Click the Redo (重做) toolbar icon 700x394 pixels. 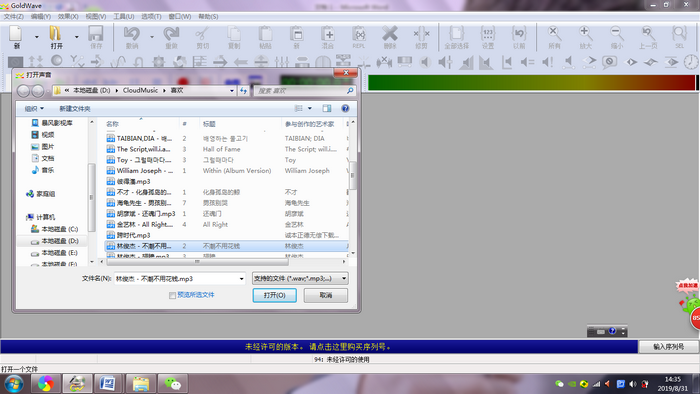click(x=171, y=37)
